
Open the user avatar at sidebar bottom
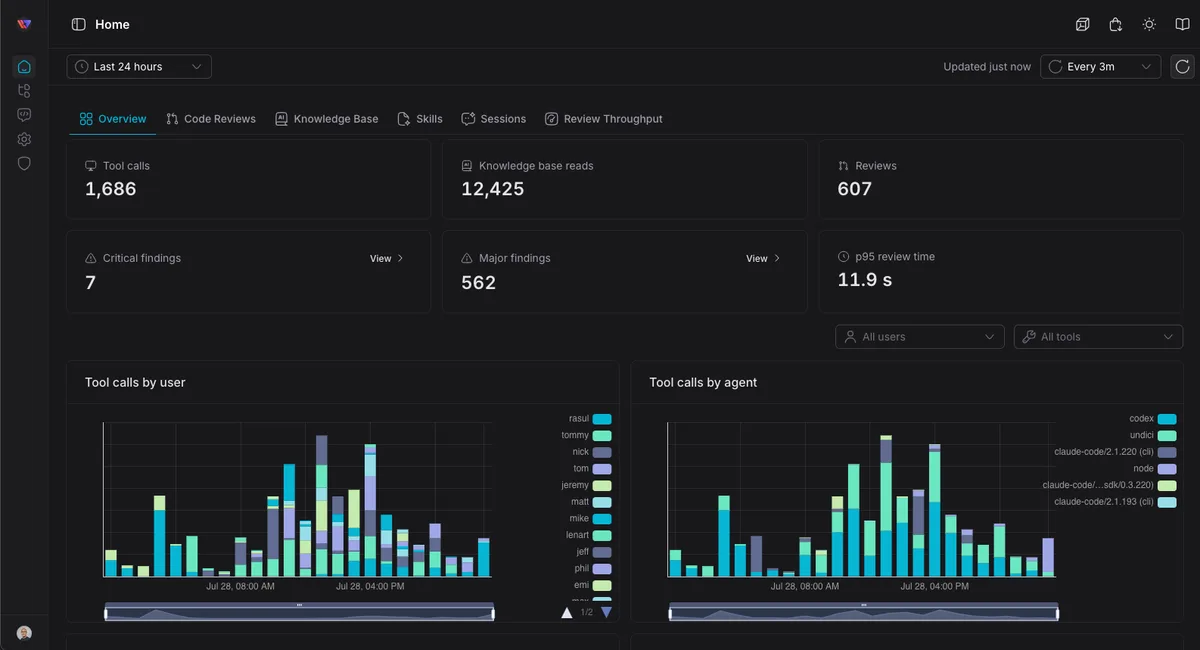[x=24, y=633]
